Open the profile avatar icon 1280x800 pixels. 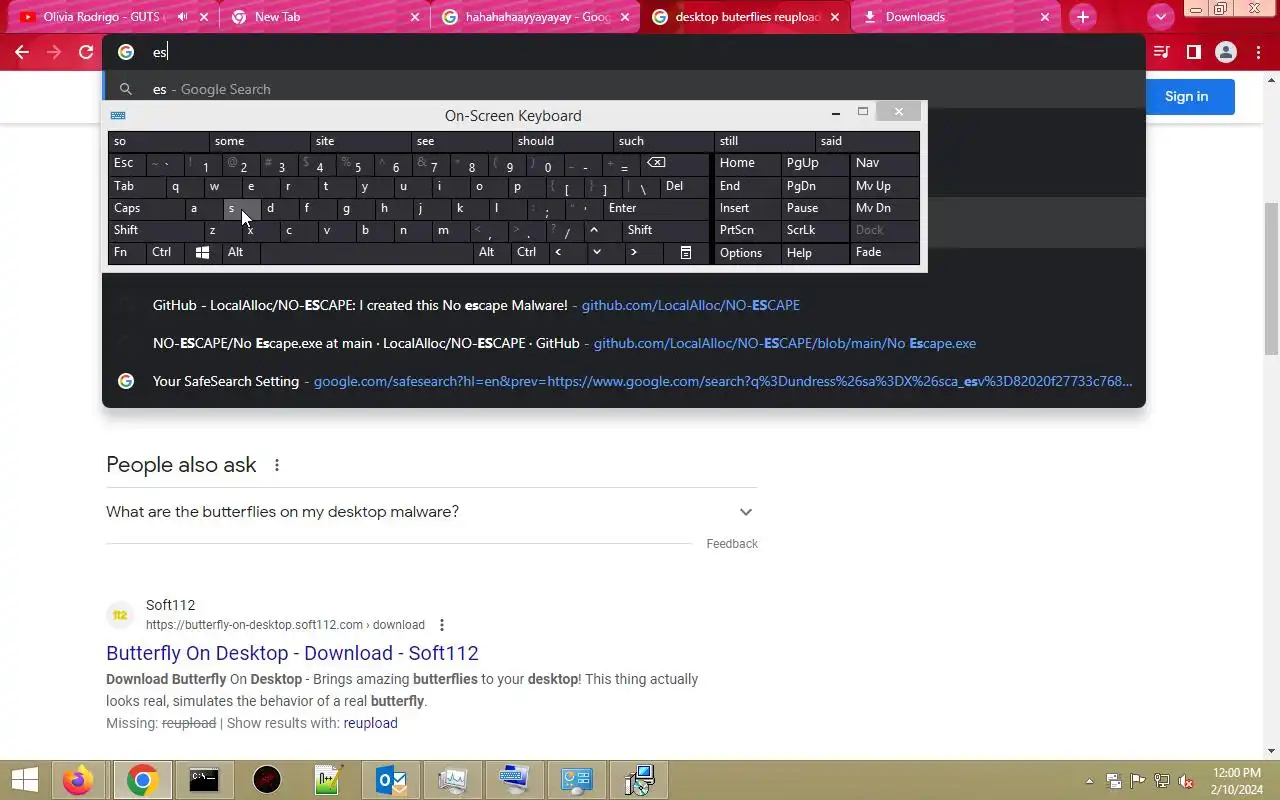click(1226, 52)
